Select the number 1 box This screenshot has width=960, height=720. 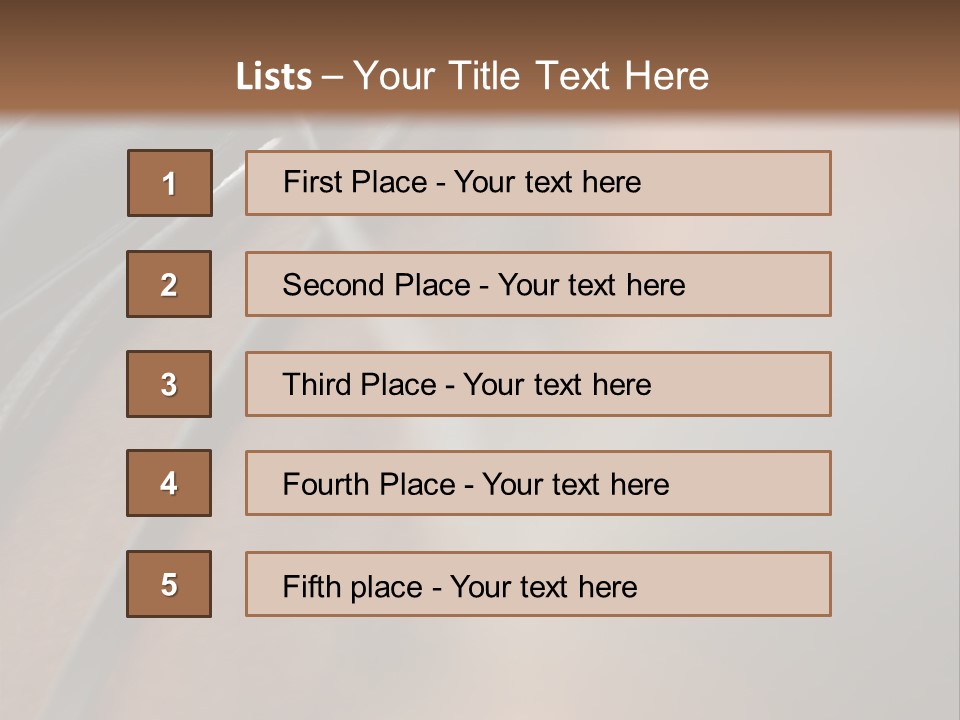click(x=170, y=183)
